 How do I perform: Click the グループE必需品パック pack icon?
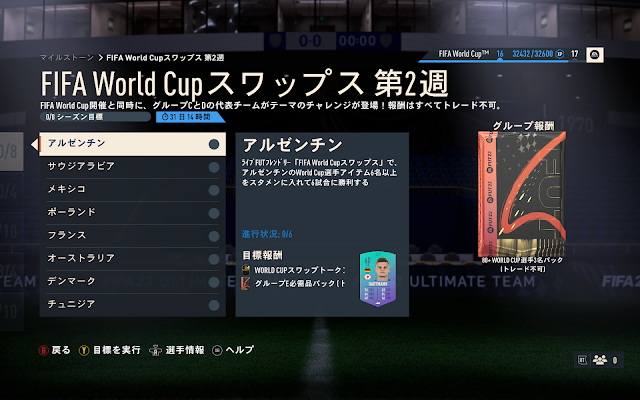tap(246, 283)
